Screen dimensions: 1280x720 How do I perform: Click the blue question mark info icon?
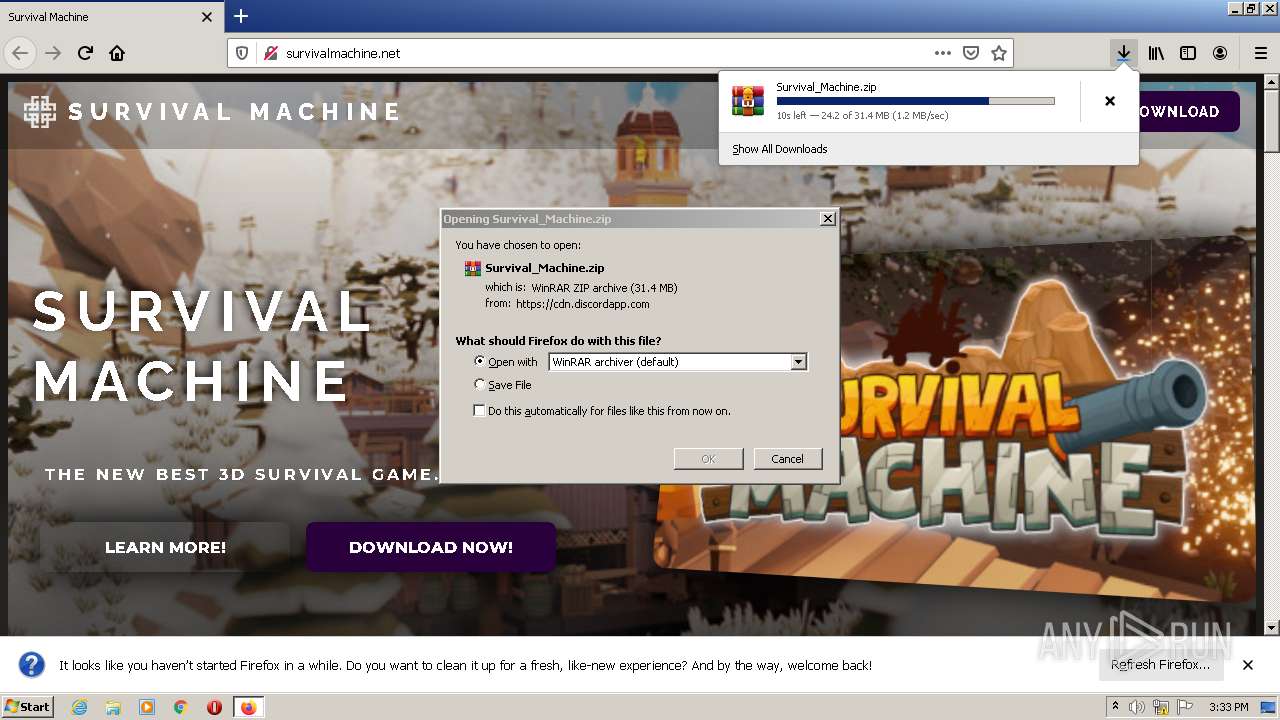point(32,665)
